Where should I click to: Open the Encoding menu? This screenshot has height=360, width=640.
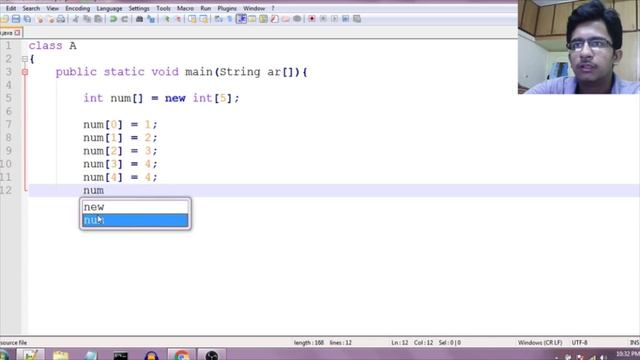[78, 8]
